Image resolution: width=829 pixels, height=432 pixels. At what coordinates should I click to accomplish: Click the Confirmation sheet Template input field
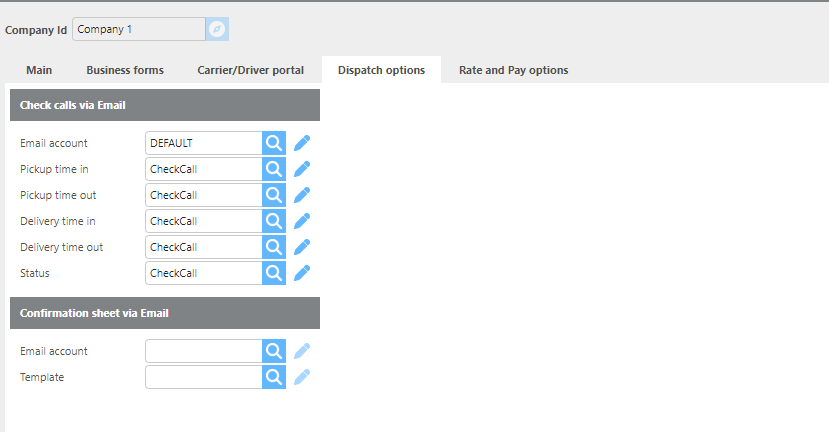[203, 377]
